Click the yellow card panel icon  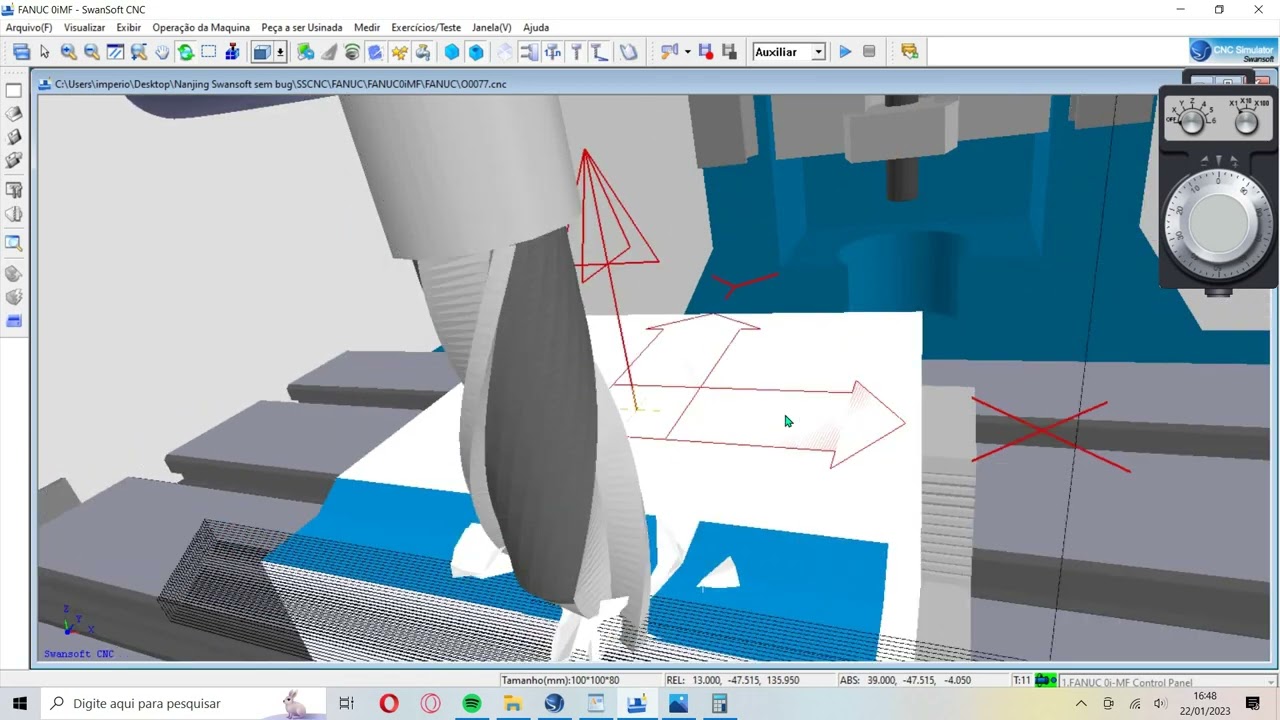909,52
